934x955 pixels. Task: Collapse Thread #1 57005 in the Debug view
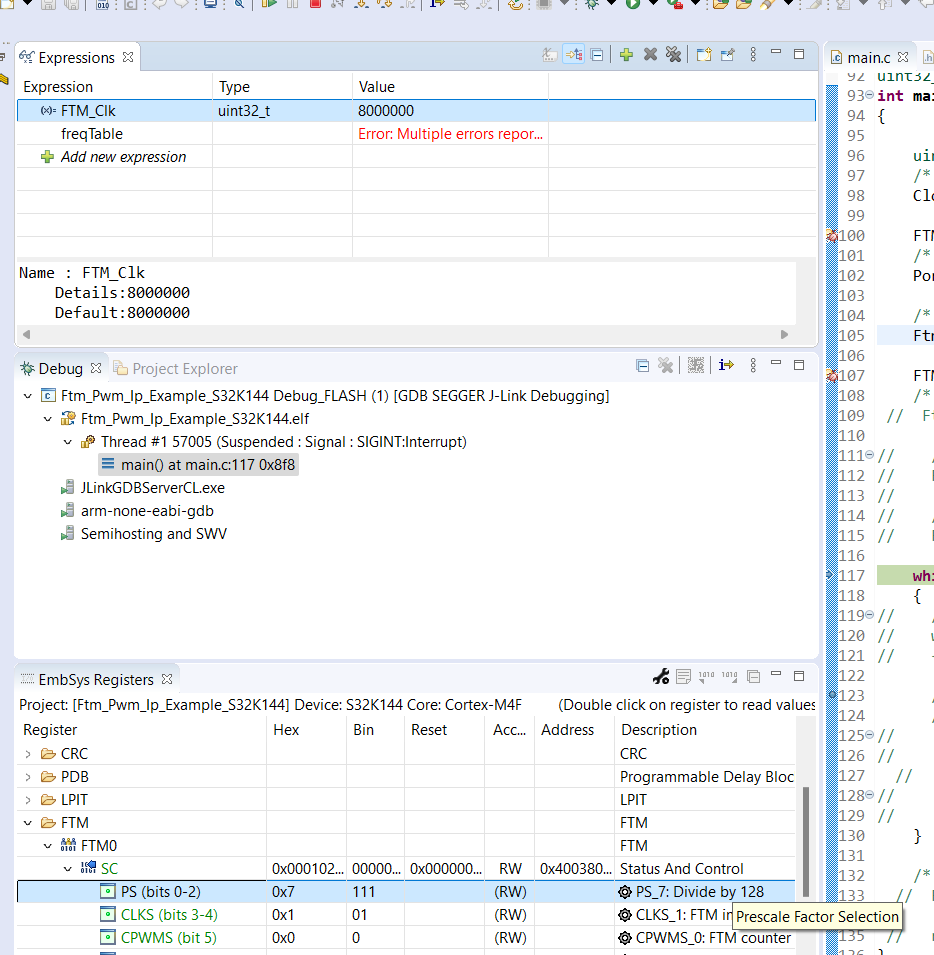tap(67, 441)
